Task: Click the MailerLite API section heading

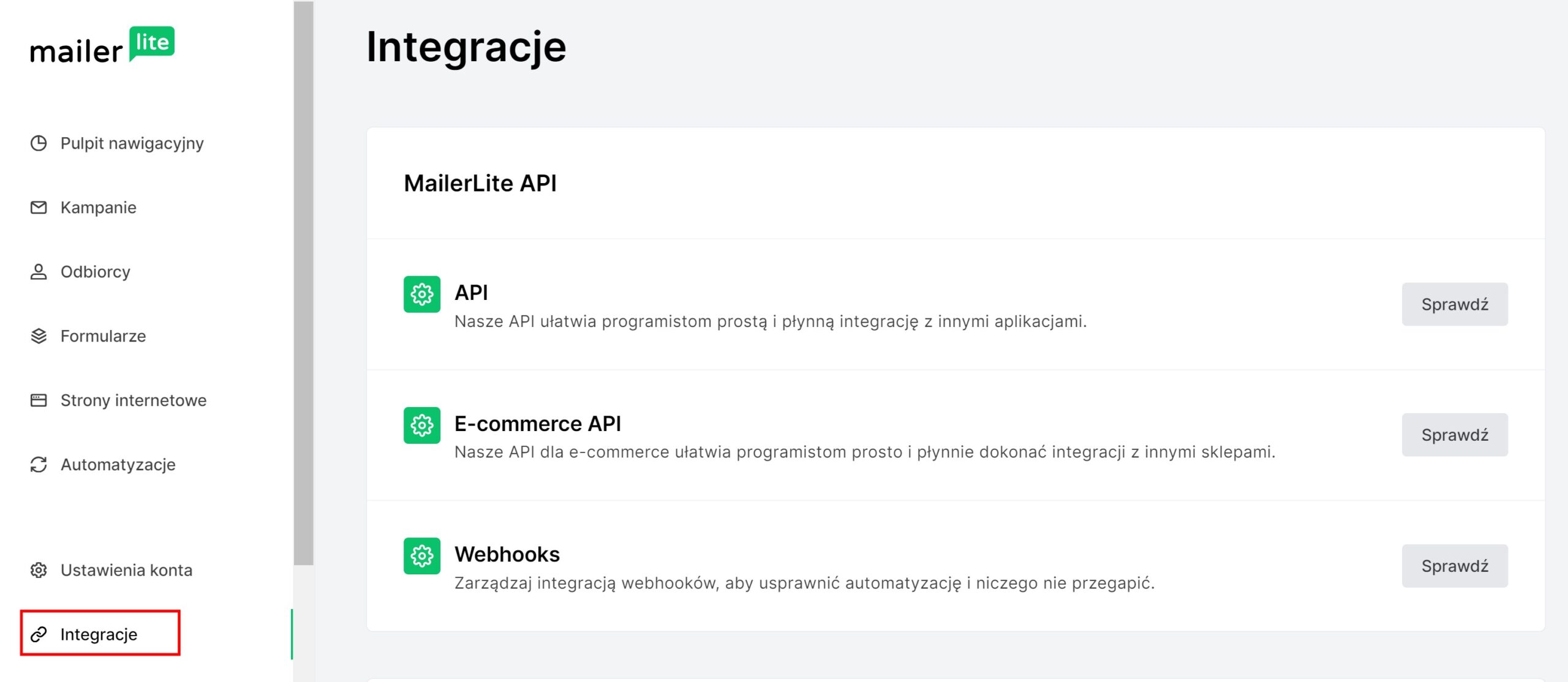Action: [x=480, y=183]
